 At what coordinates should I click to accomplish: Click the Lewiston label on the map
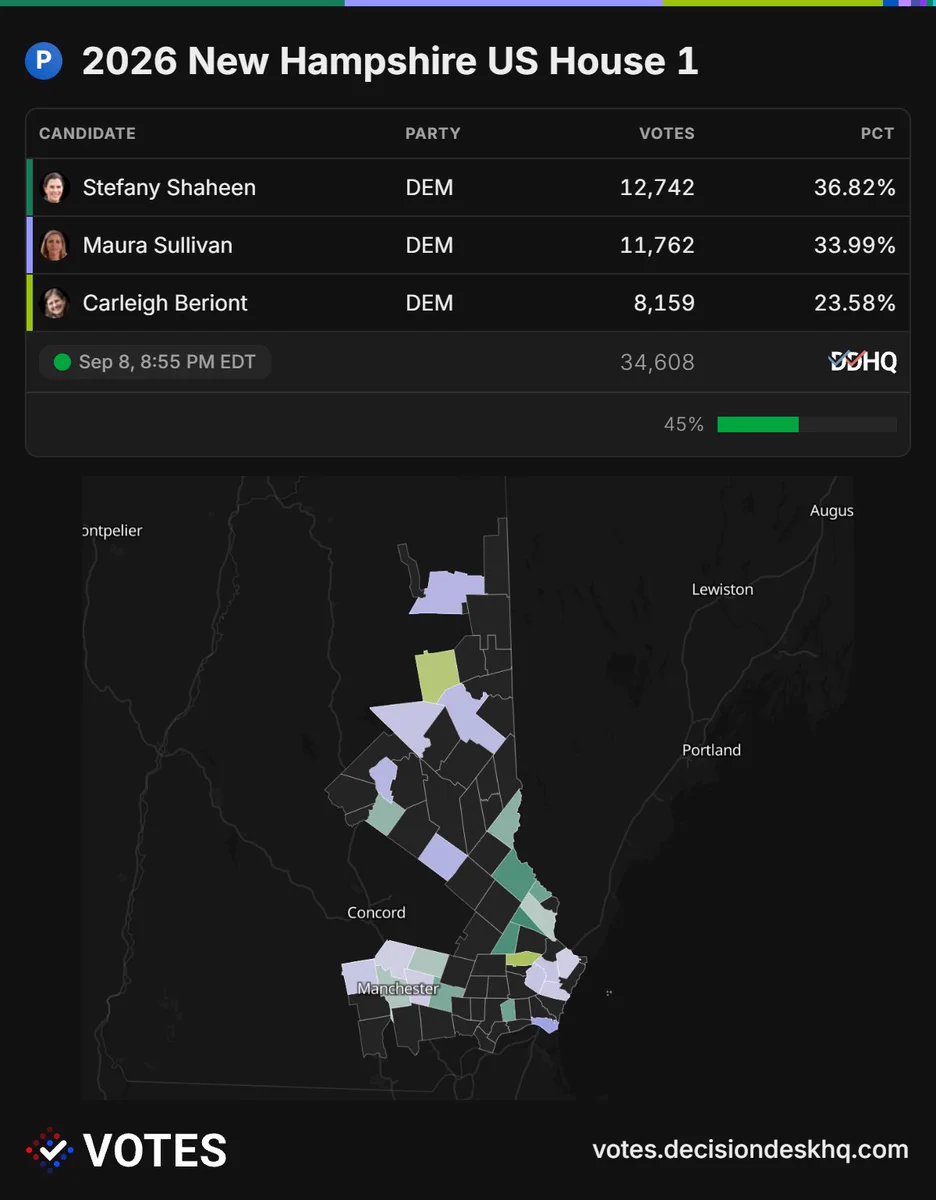722,590
